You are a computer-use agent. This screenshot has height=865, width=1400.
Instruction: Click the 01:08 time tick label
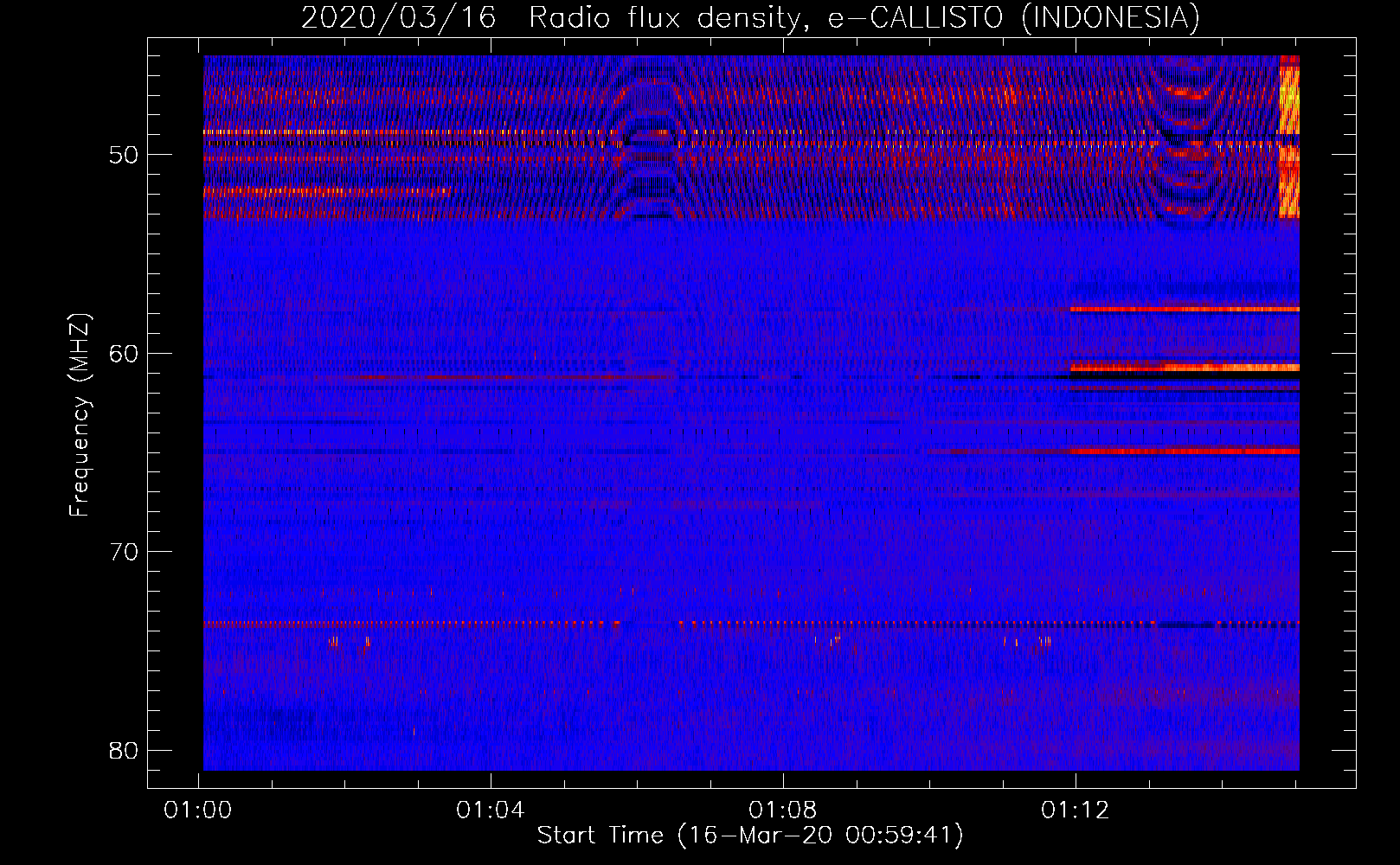pos(783,811)
